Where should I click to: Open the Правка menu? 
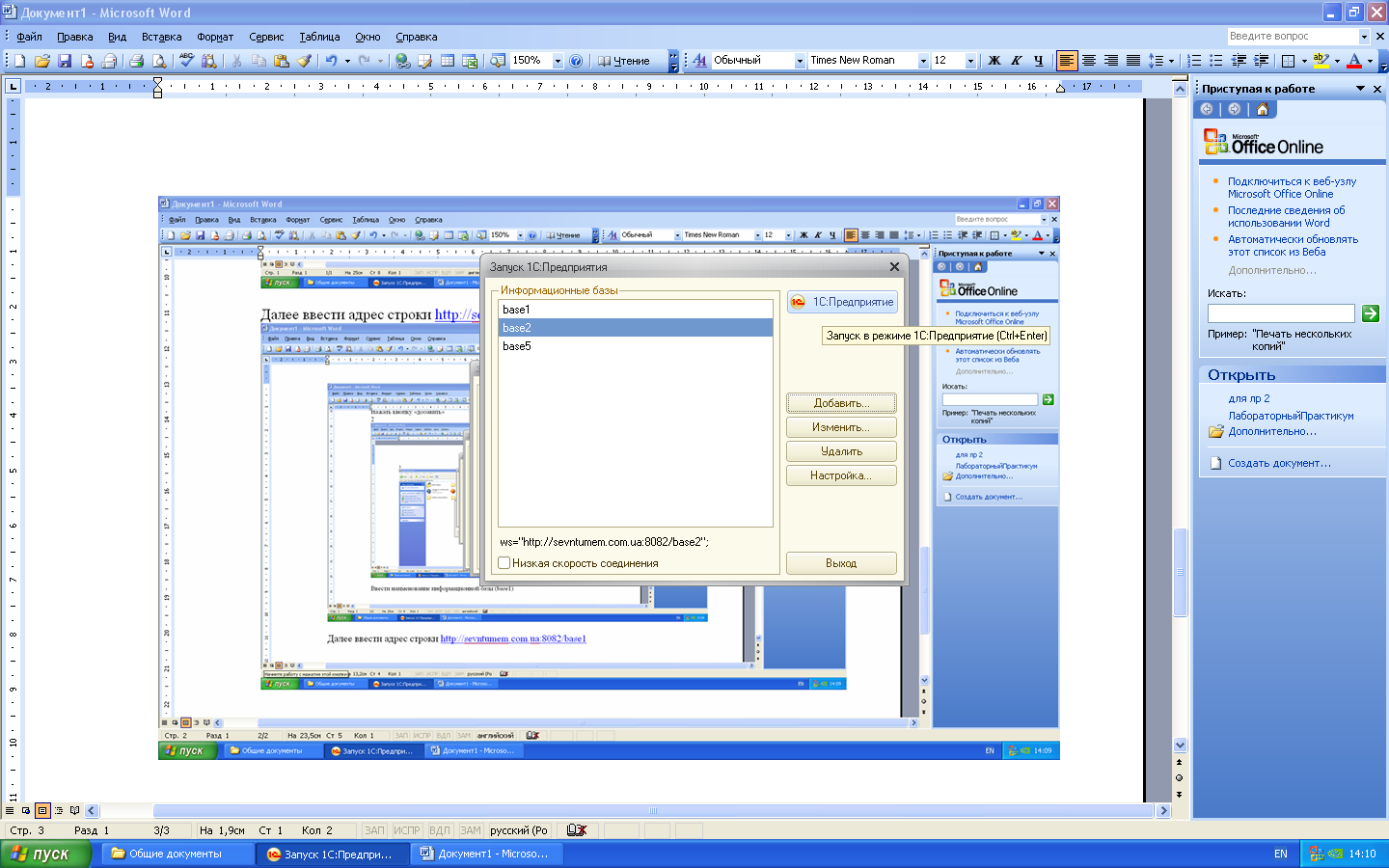[x=74, y=37]
